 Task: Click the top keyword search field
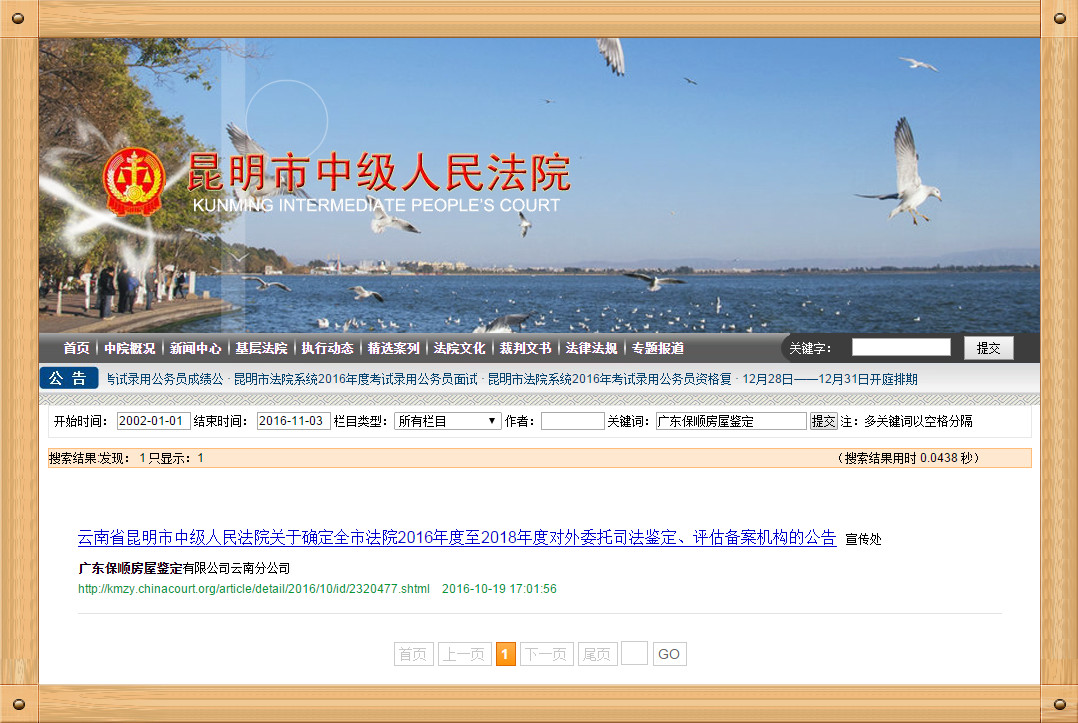point(901,347)
